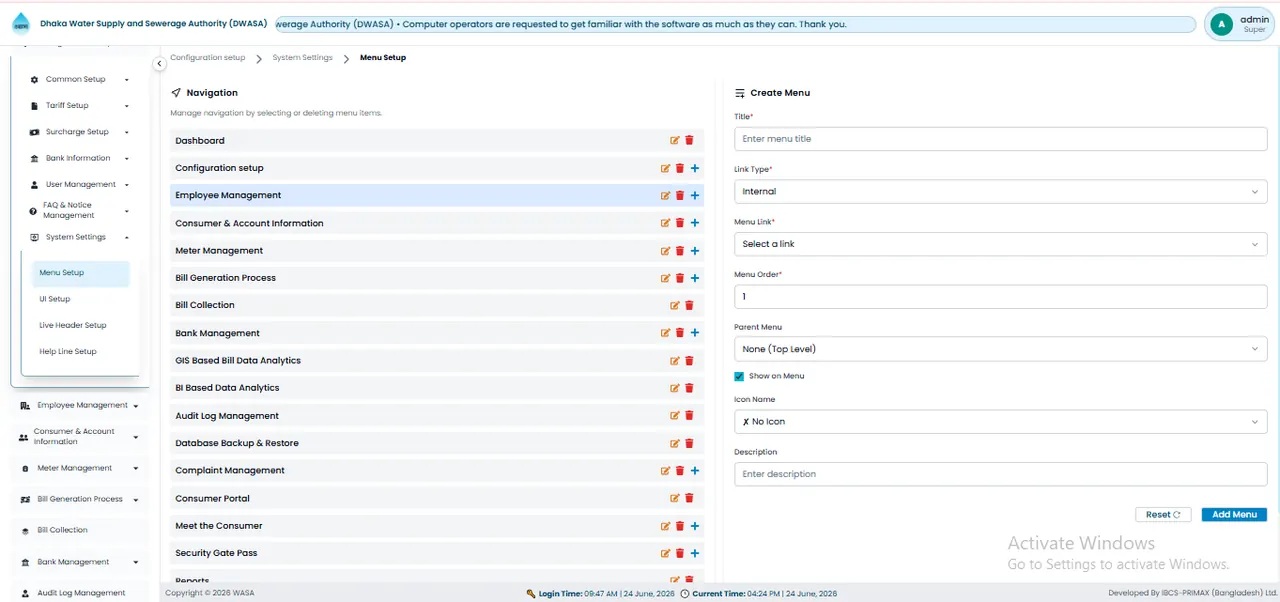Image resolution: width=1280 pixels, height=602 pixels.
Task: Edit the Meter Management navigation entry
Action: [x=666, y=251]
